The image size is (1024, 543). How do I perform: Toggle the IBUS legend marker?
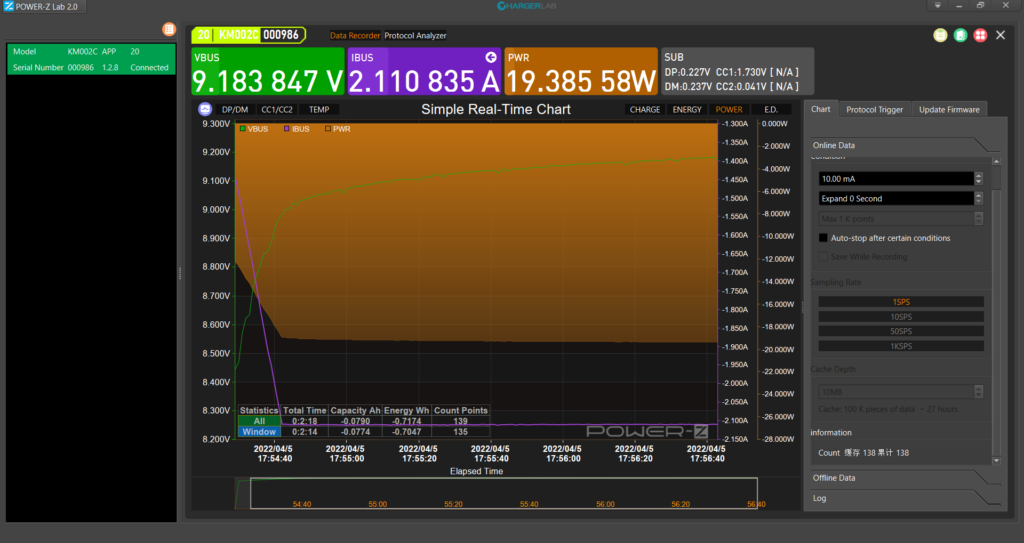point(287,129)
